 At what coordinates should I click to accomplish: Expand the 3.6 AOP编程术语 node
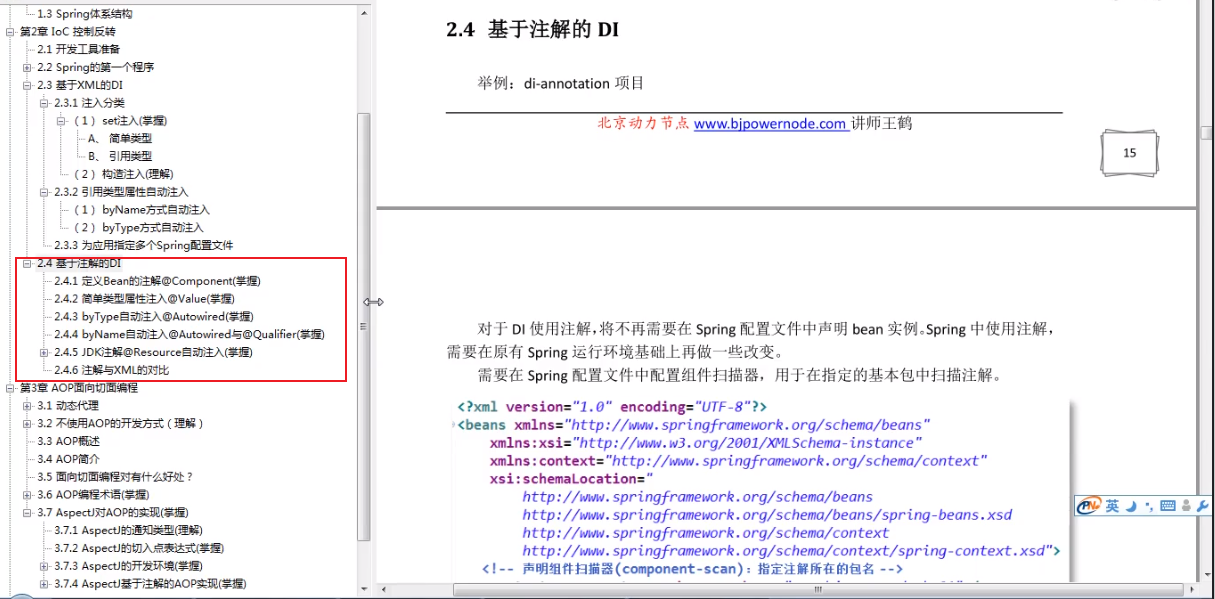click(x=27, y=495)
